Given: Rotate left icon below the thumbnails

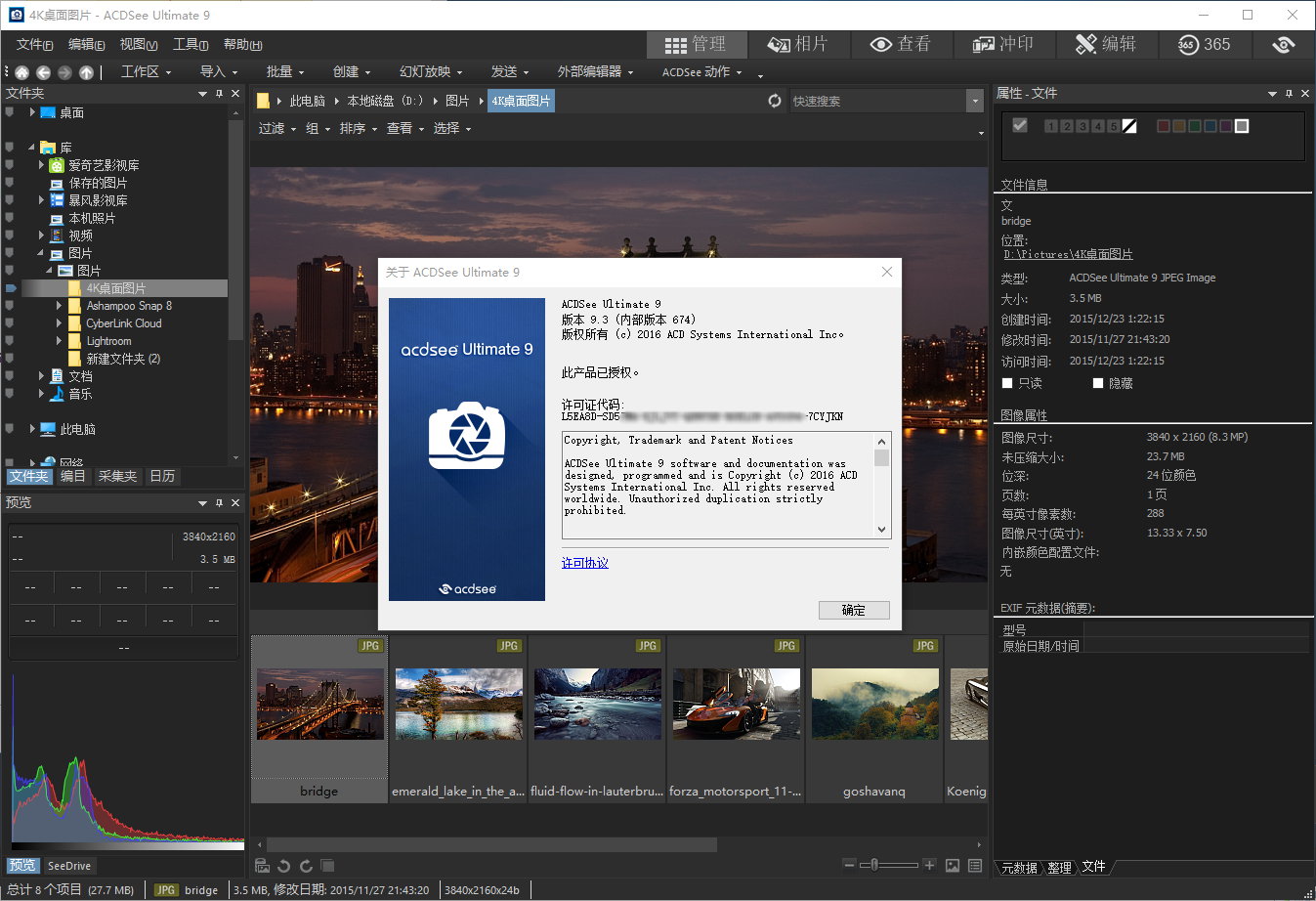Looking at the screenshot, I should (284, 866).
